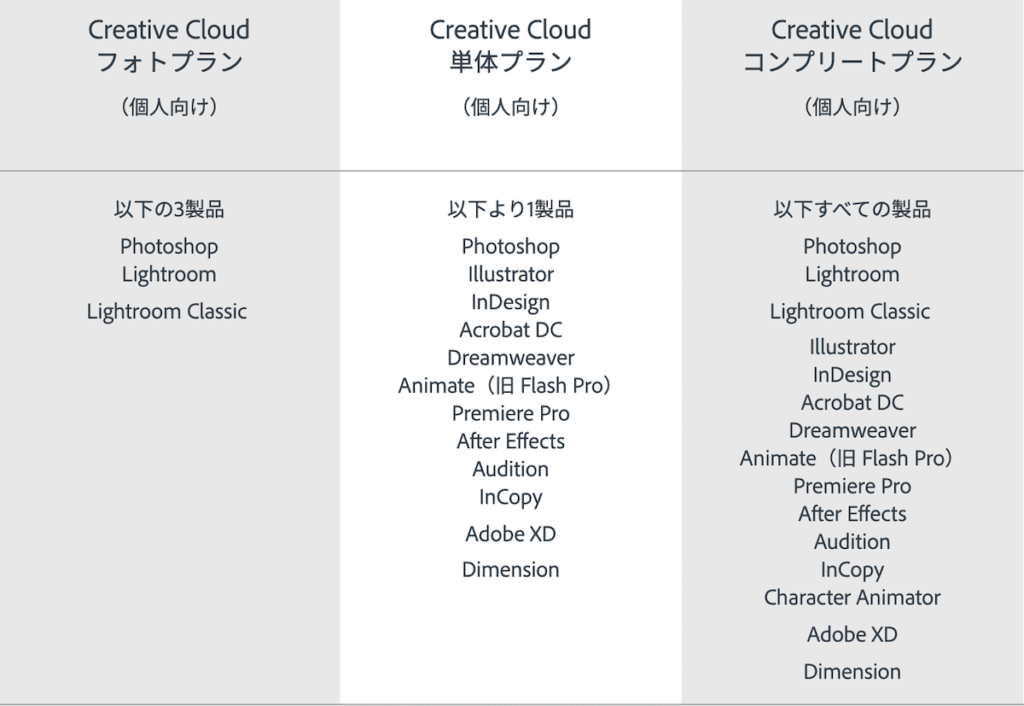Viewport: 1024px width, 706px height.
Task: Select the 以下より1製品 label
Action: click(x=510, y=210)
